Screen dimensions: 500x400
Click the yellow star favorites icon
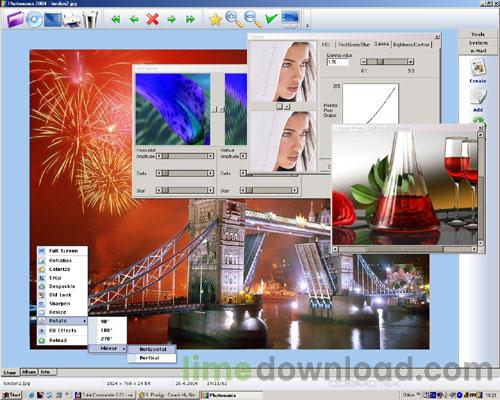(216, 19)
